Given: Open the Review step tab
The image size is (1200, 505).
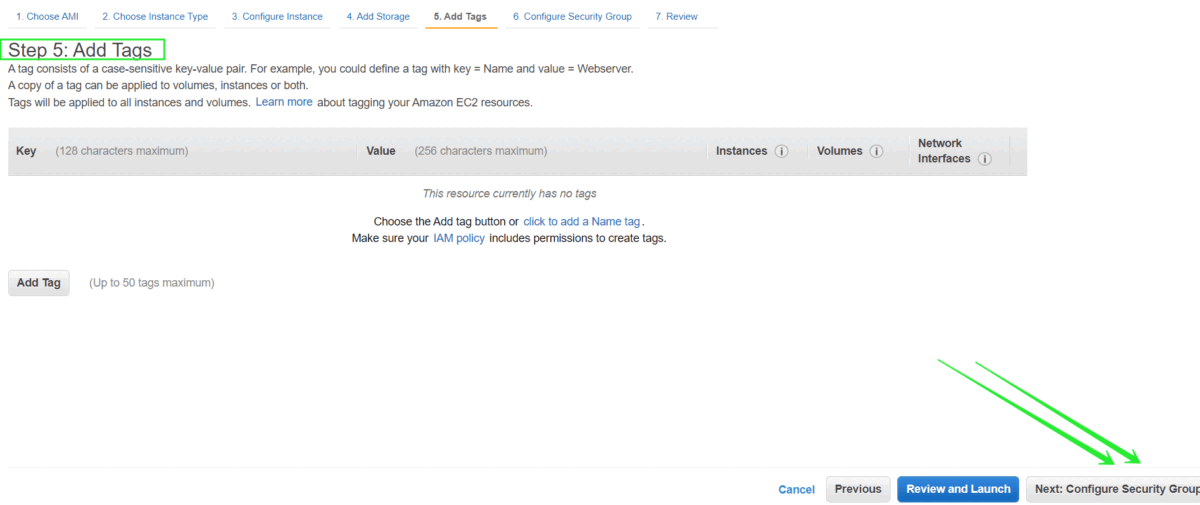Looking at the screenshot, I should [676, 17].
